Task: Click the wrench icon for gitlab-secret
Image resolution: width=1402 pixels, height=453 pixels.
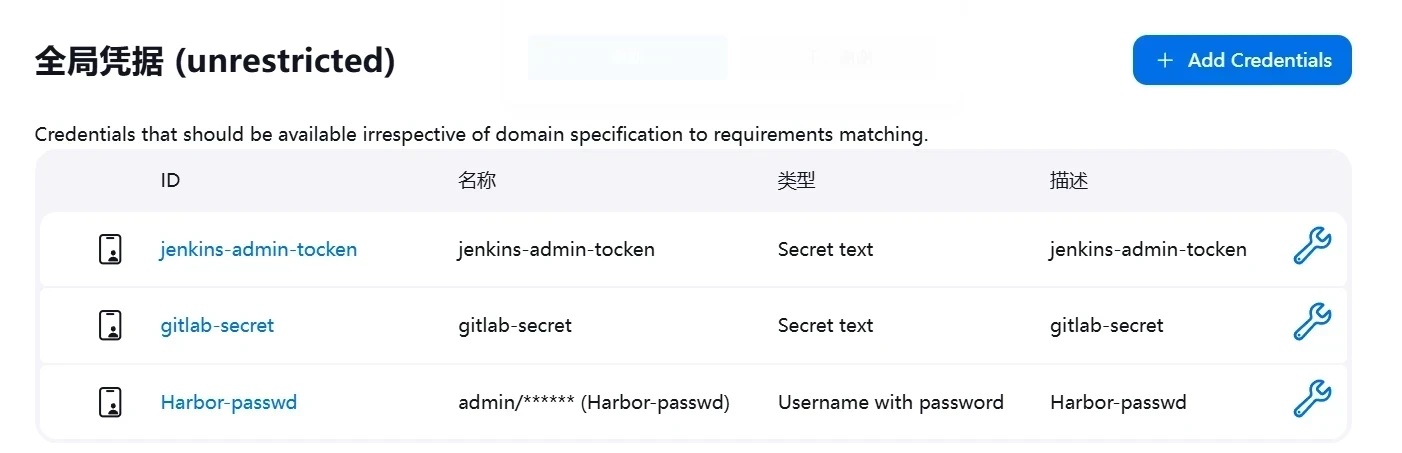Action: [x=1311, y=322]
